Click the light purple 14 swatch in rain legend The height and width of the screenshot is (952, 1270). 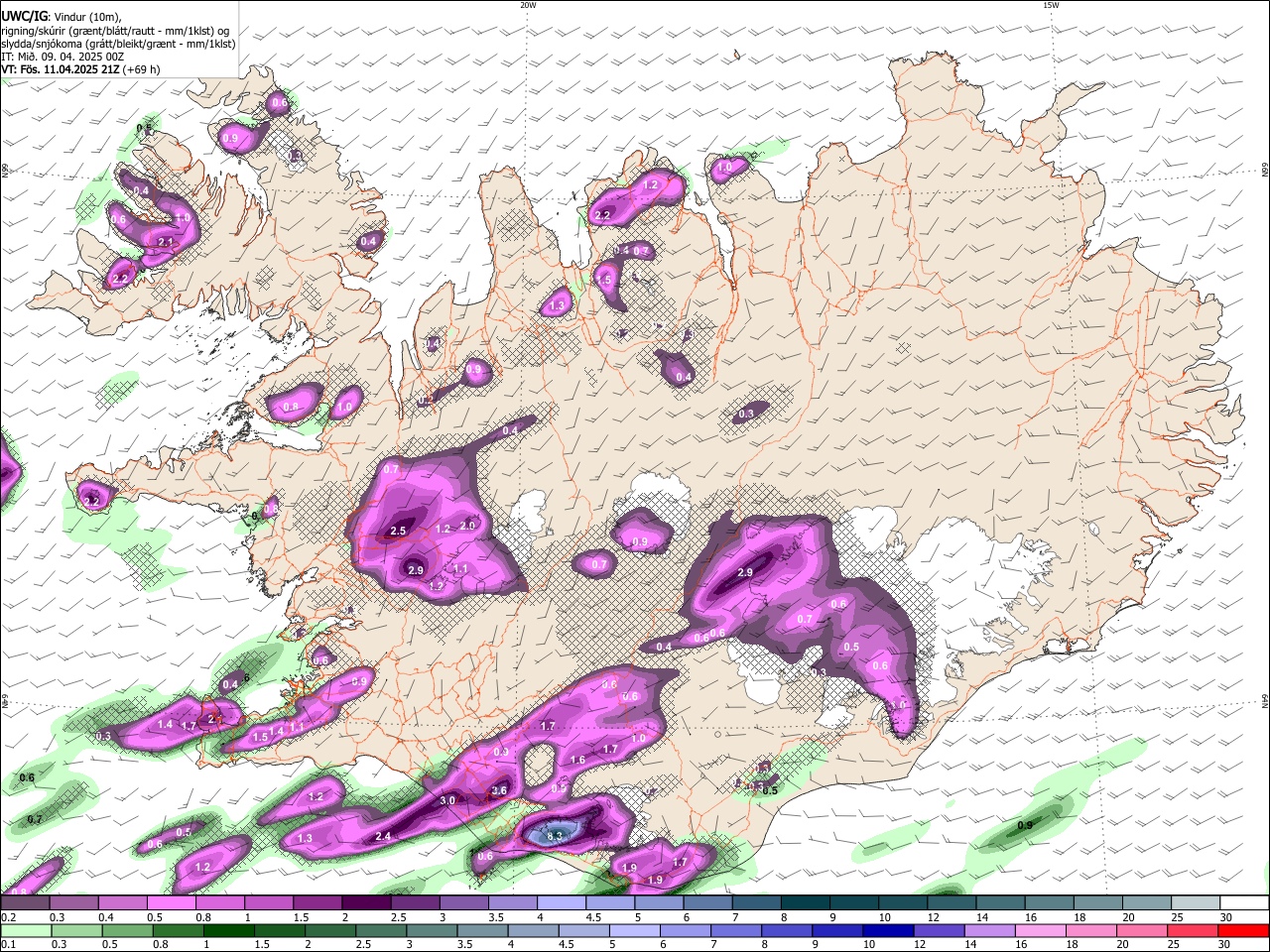pyautogui.click(x=989, y=931)
